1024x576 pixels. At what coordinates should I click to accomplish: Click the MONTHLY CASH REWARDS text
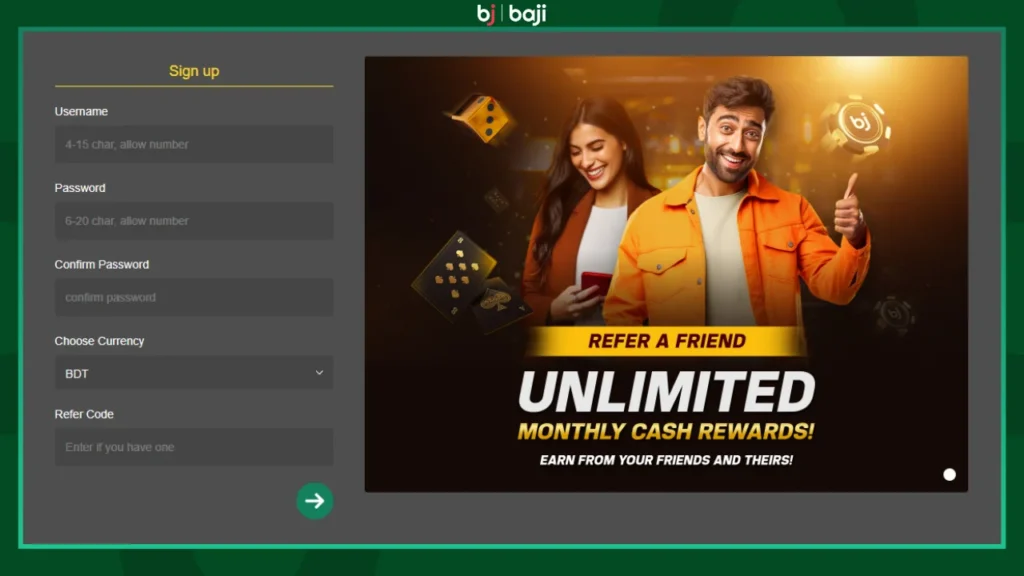(x=666, y=431)
